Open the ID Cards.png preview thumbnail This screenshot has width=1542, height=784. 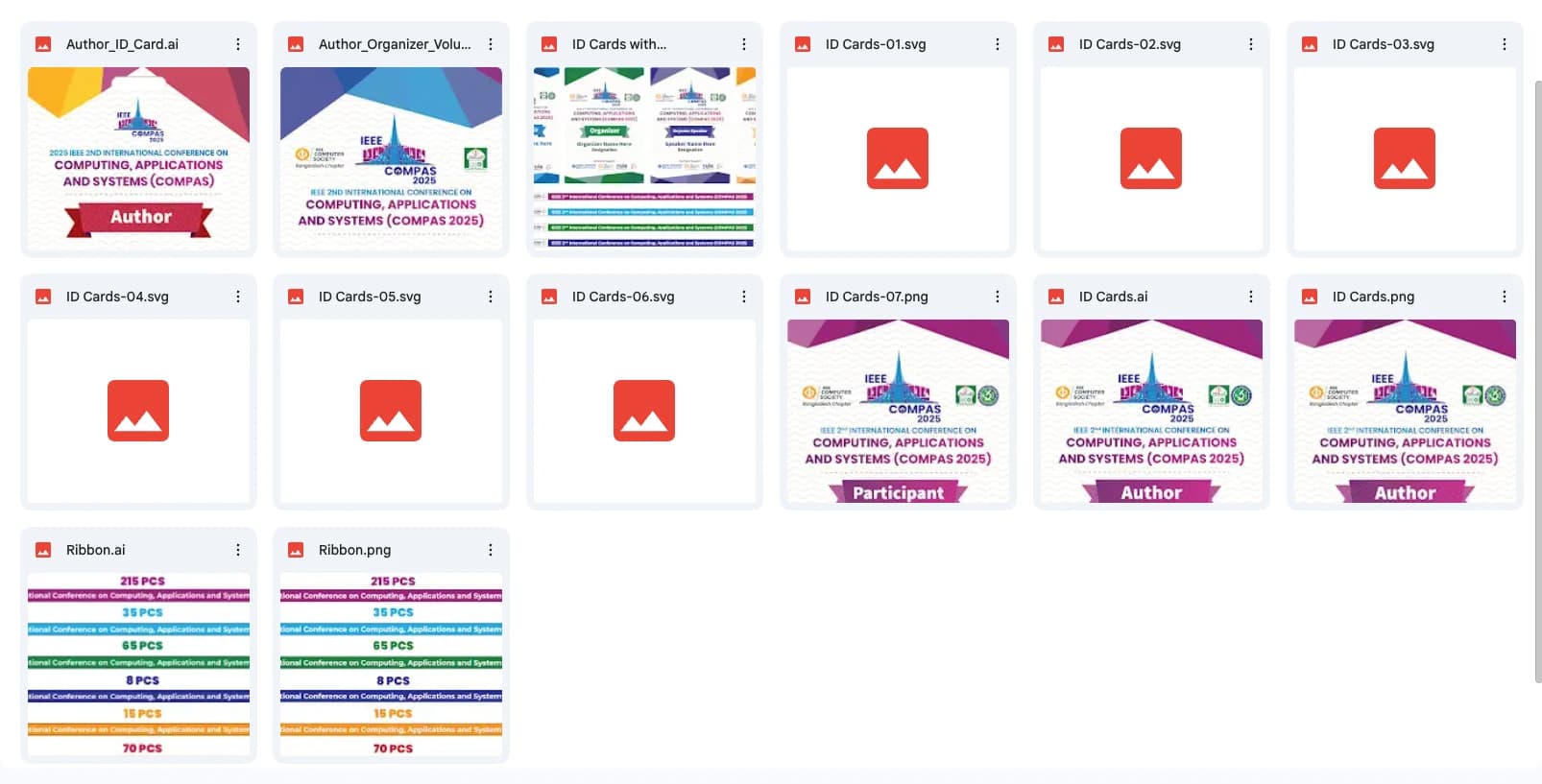click(1405, 411)
